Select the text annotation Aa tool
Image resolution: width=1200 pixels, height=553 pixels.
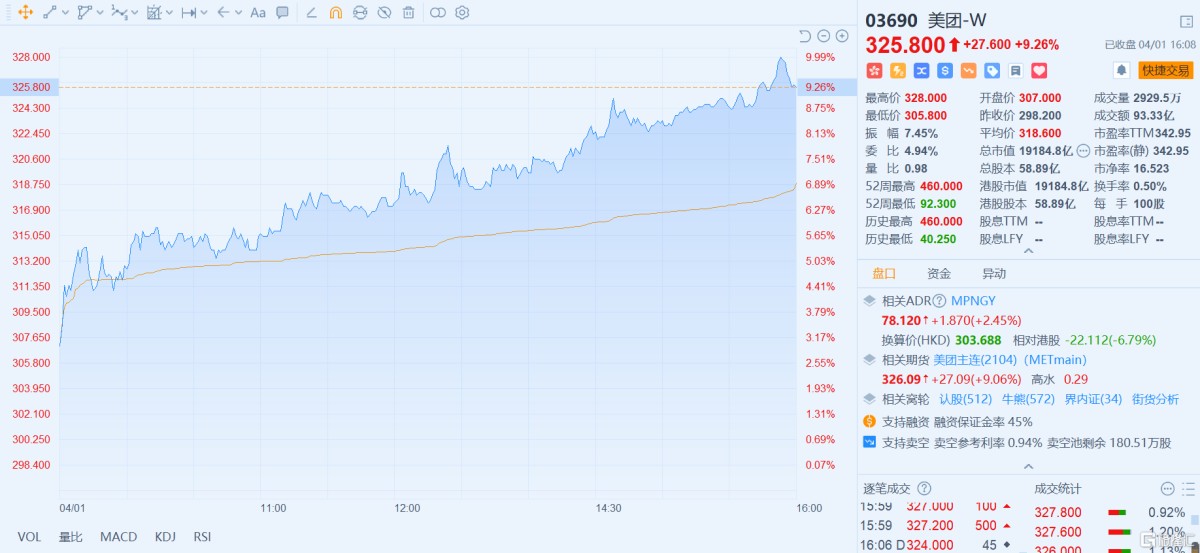point(258,13)
